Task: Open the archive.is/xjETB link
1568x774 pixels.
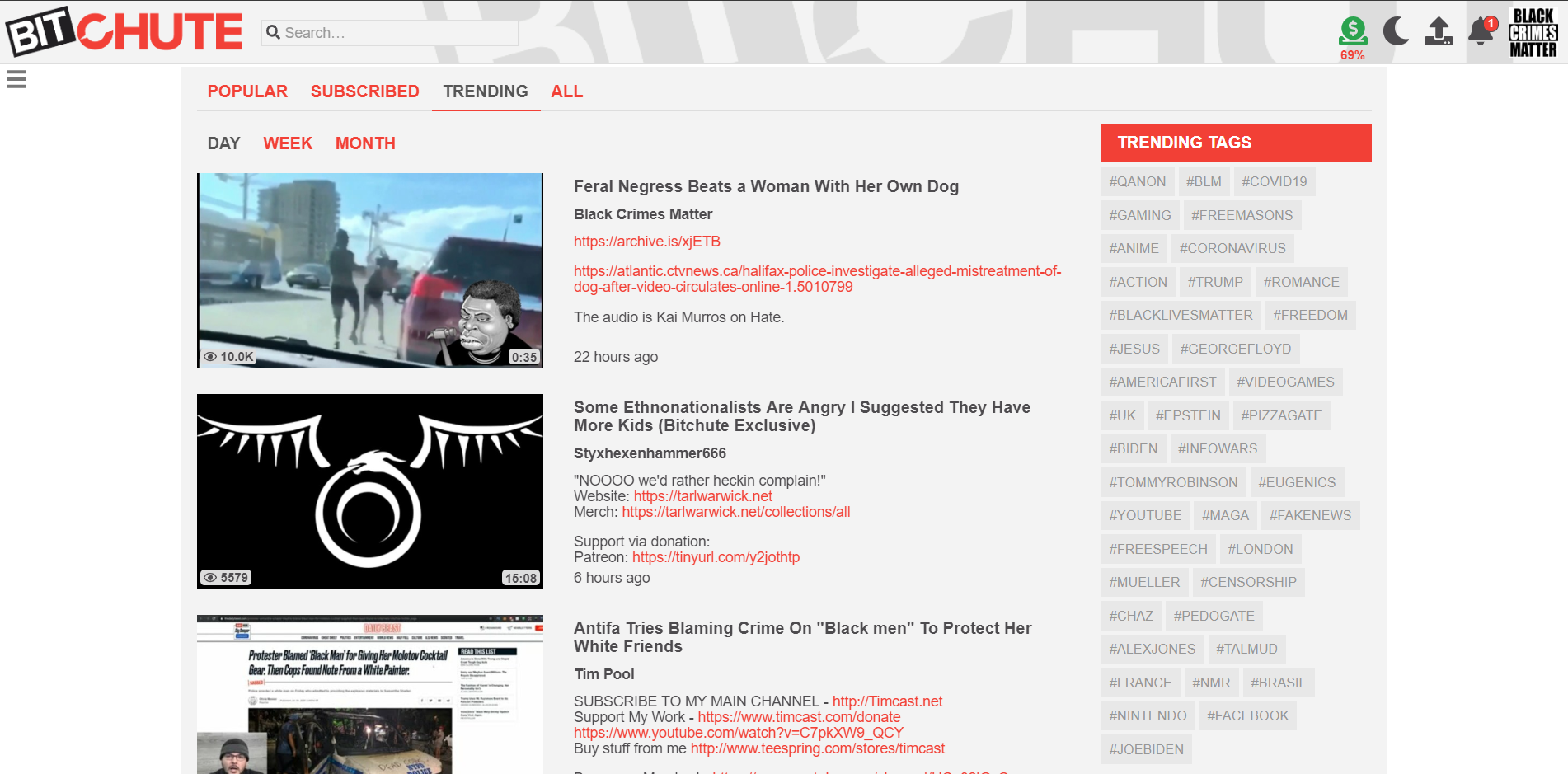Action: [647, 242]
